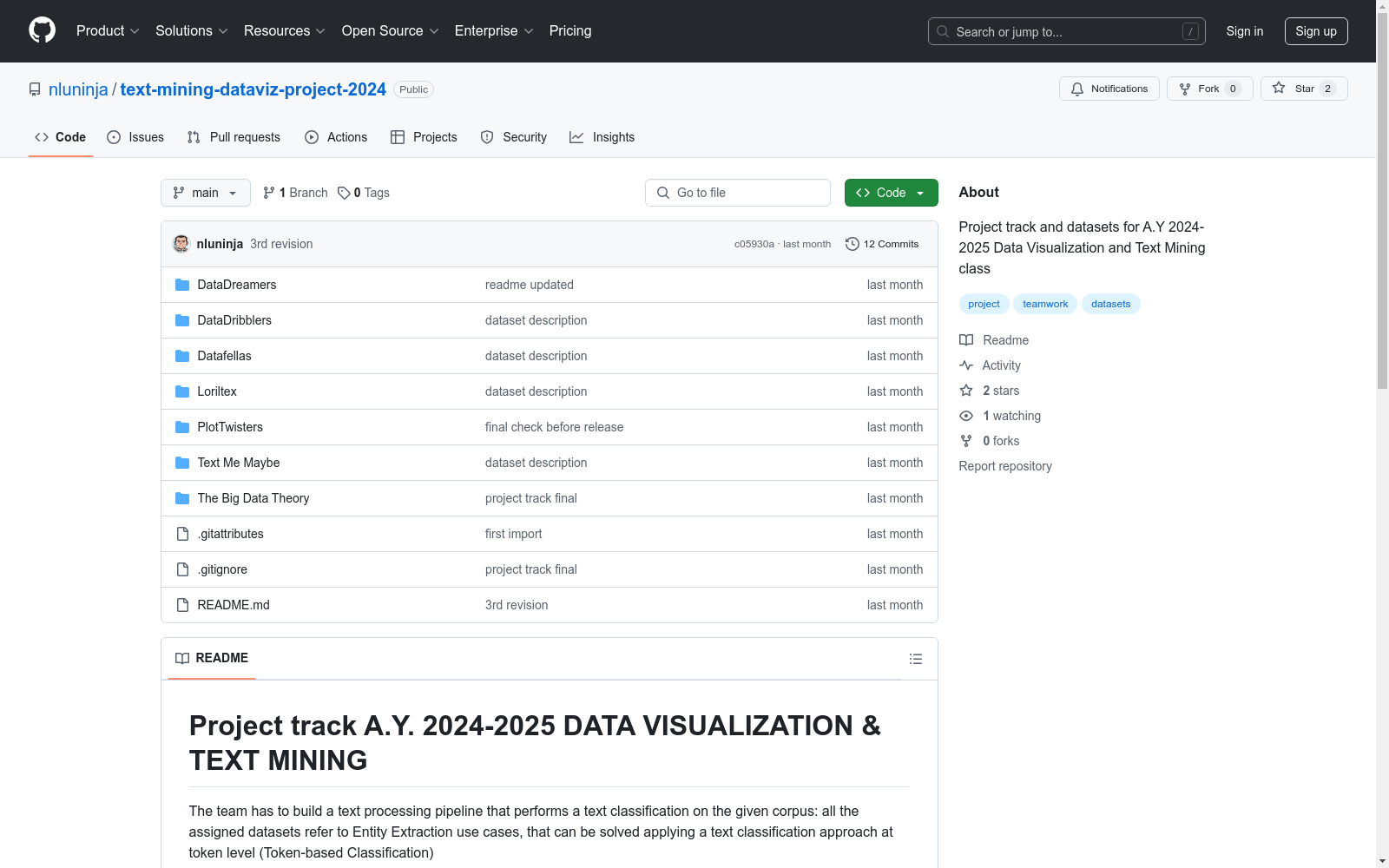Open the datasets topic tag
This screenshot has height=868, width=1389.
[1111, 304]
